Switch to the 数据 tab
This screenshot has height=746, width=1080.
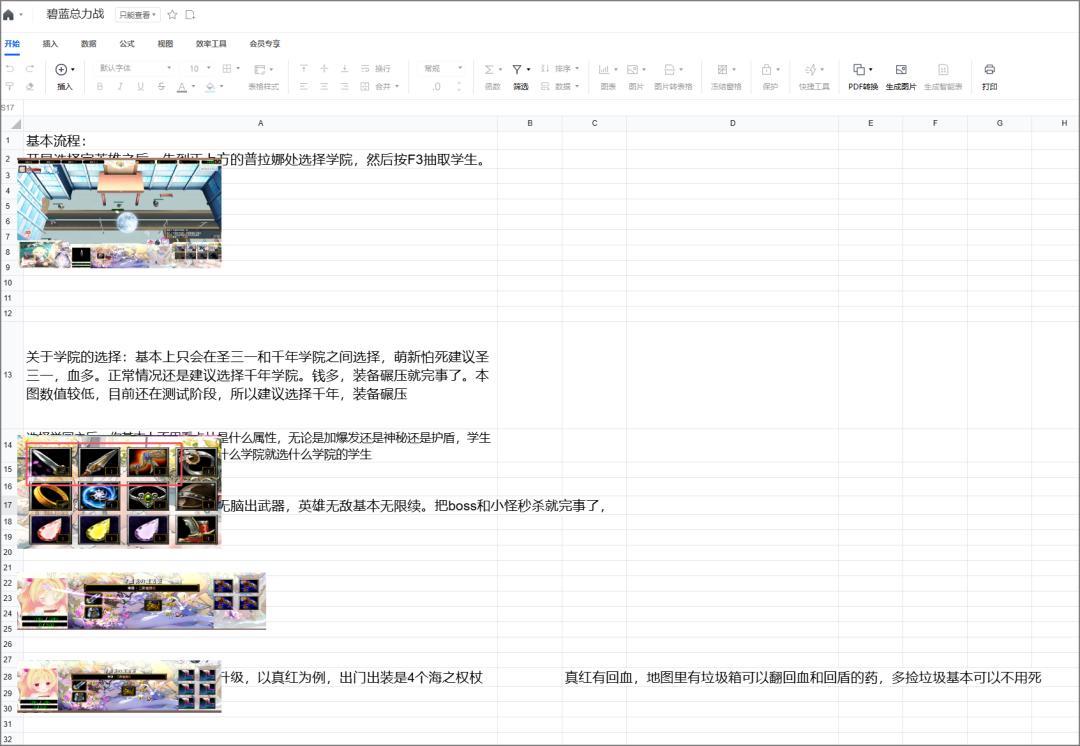(89, 44)
